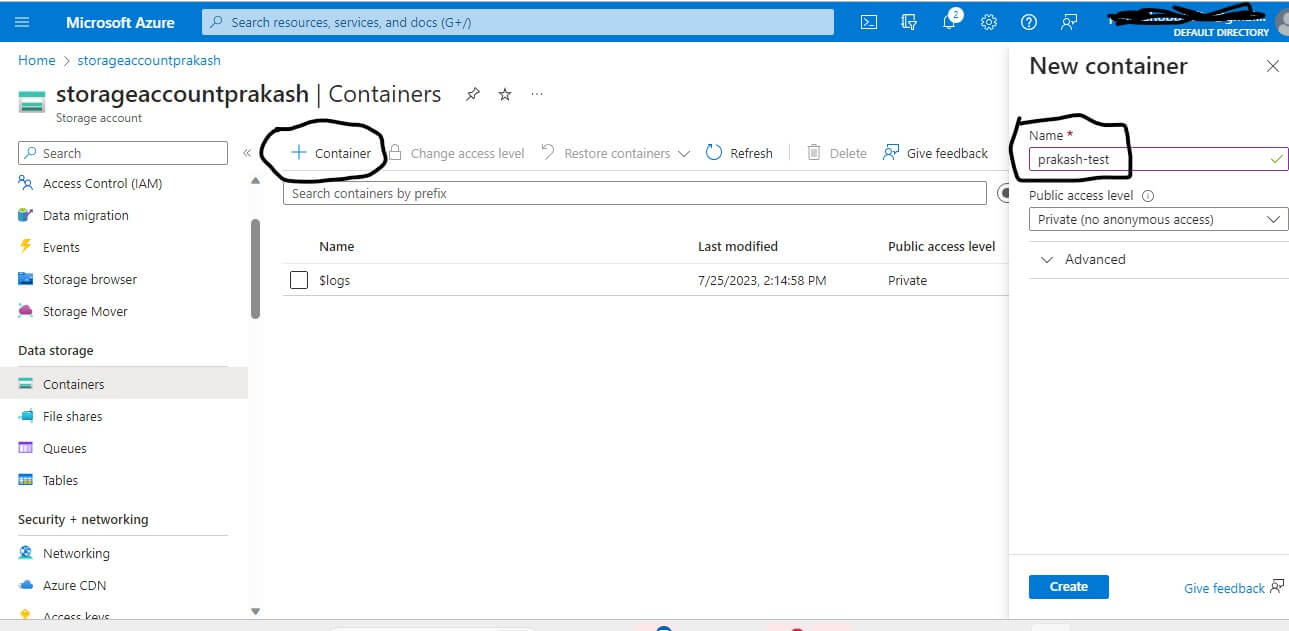The width and height of the screenshot is (1289, 631).
Task: Mark storageaccountprakash as favorite star
Action: pos(505,94)
